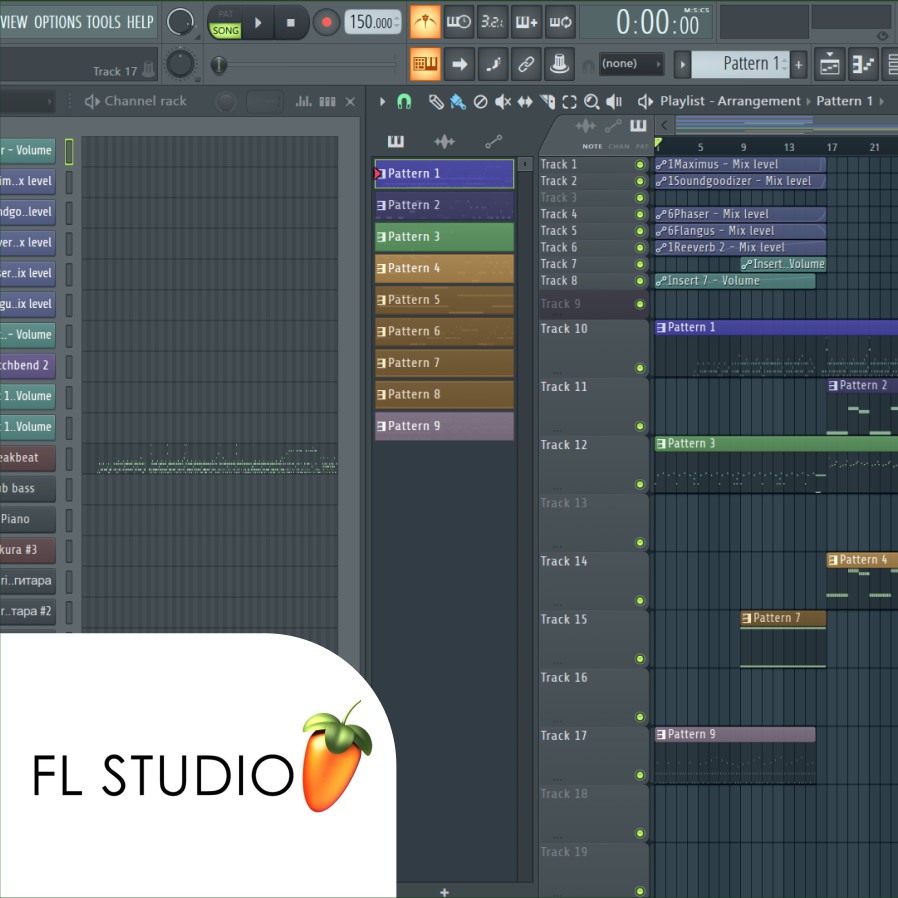The width and height of the screenshot is (898, 898).
Task: Open the (none) snap selector dropdown
Action: tap(631, 64)
